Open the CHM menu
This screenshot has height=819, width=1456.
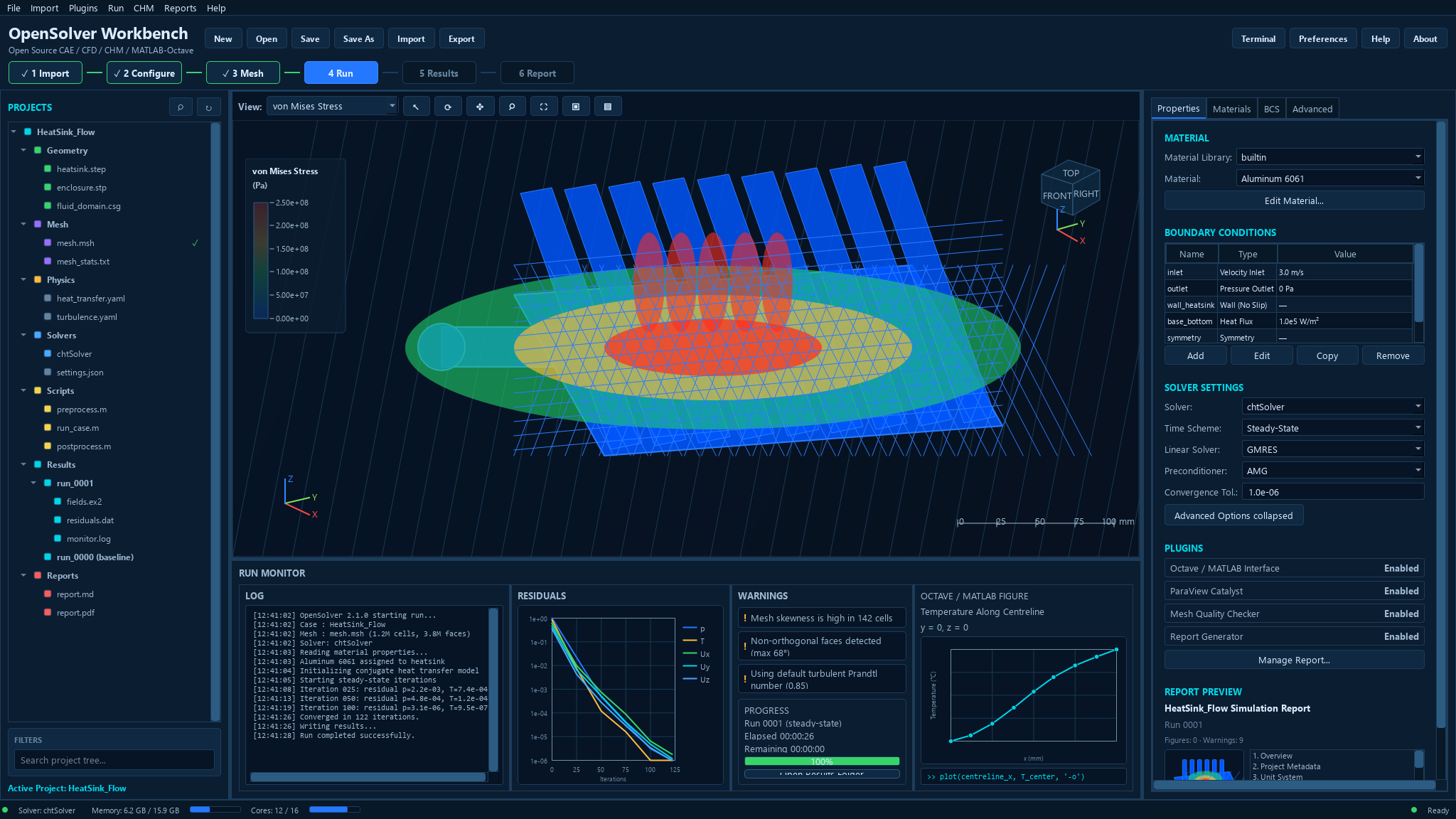[144, 9]
